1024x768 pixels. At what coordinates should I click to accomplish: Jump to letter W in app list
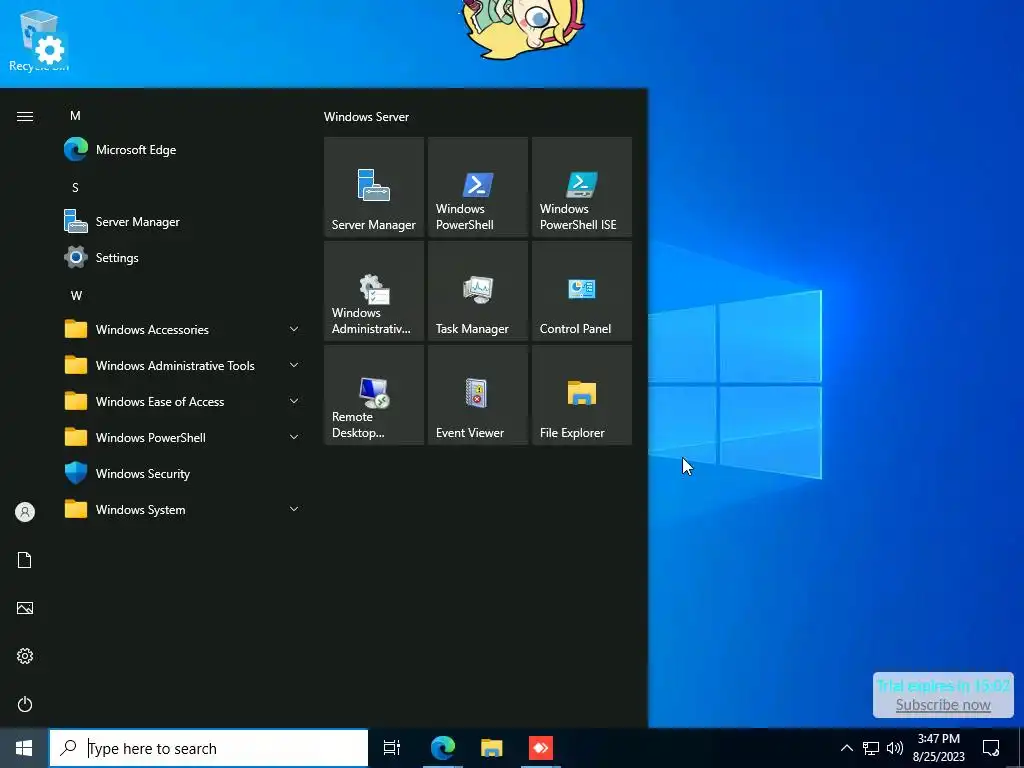pos(76,296)
